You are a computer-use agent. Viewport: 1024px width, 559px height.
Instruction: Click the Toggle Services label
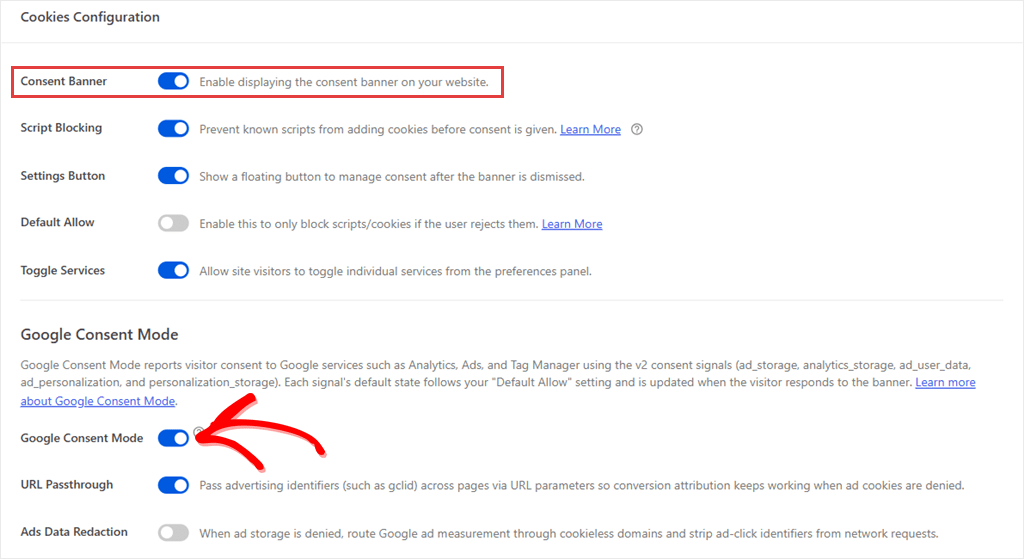click(63, 270)
